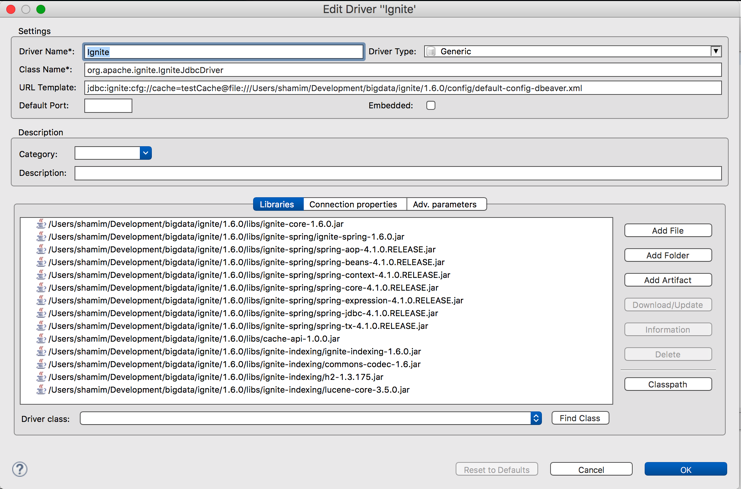Screen dimensions: 741x489
Task: Select the spring-beans-4.1.0.RELEASE.jar path text
Action: pyautogui.click(x=247, y=262)
